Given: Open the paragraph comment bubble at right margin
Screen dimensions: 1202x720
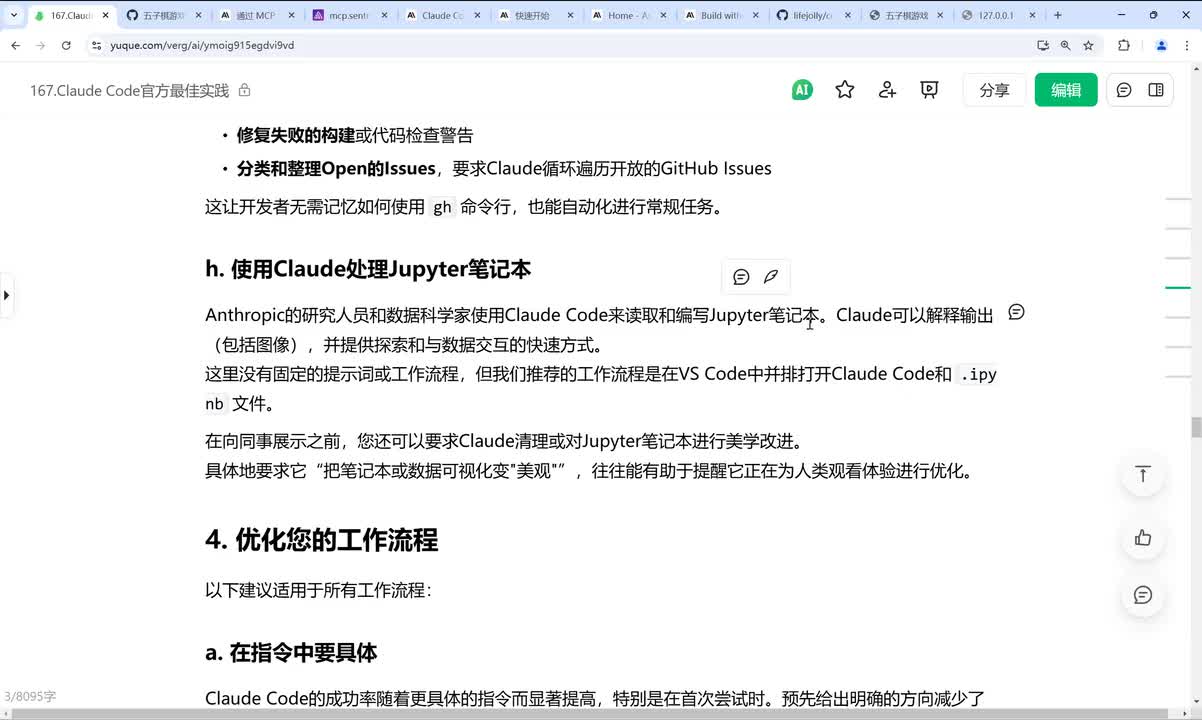Looking at the screenshot, I should 1016,312.
